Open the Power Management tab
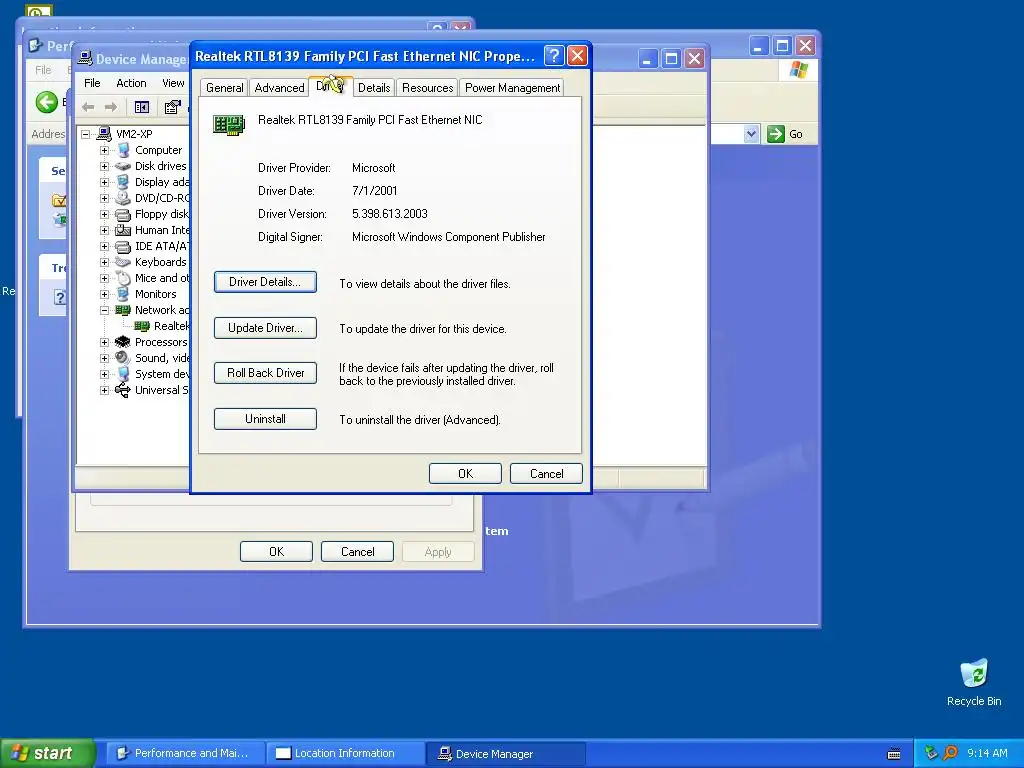This screenshot has height=768, width=1024. pyautogui.click(x=512, y=88)
